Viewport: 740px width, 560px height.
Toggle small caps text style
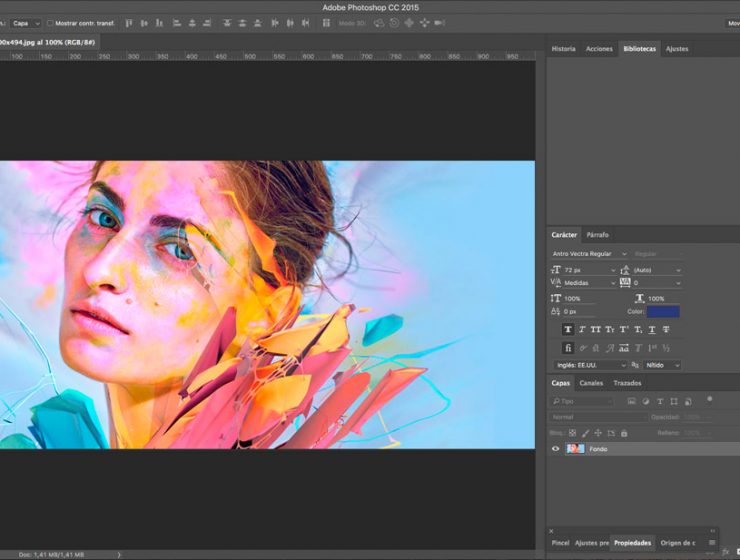pyautogui.click(x=610, y=329)
